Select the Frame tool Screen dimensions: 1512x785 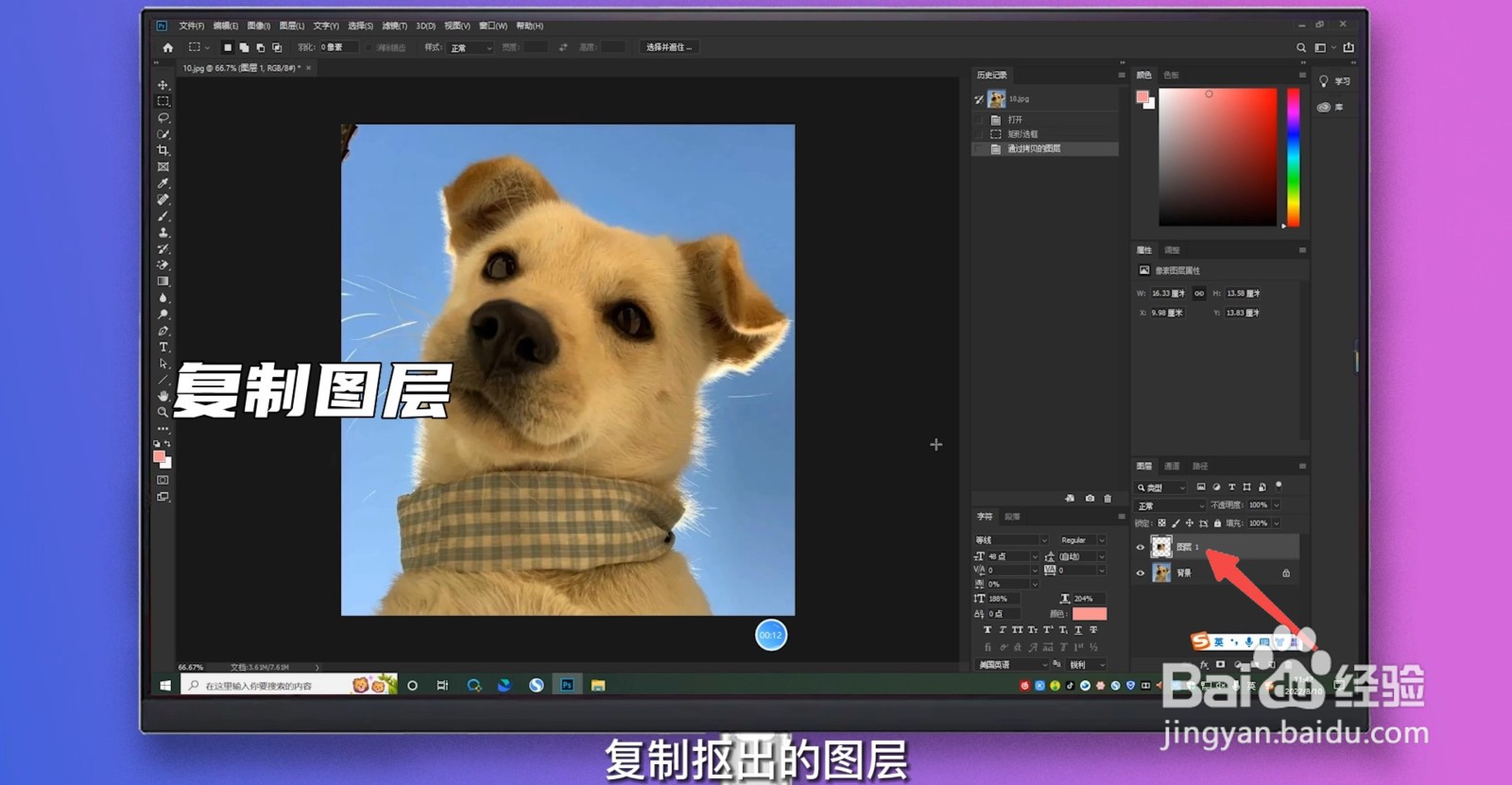pos(163,167)
